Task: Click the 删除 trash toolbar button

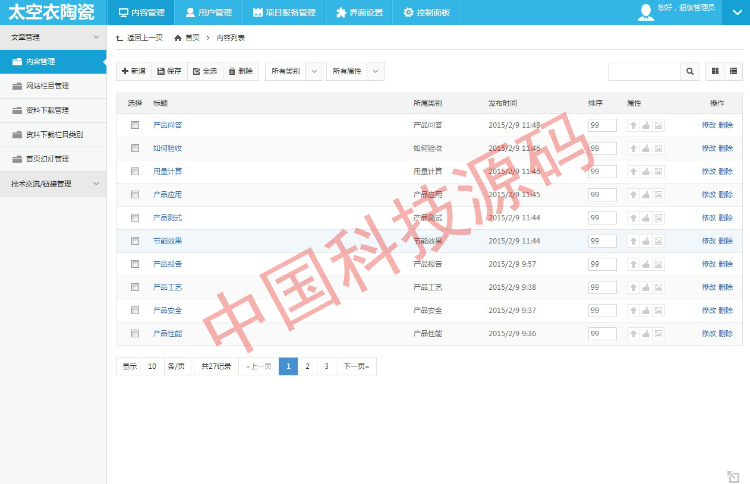Action: tap(240, 72)
